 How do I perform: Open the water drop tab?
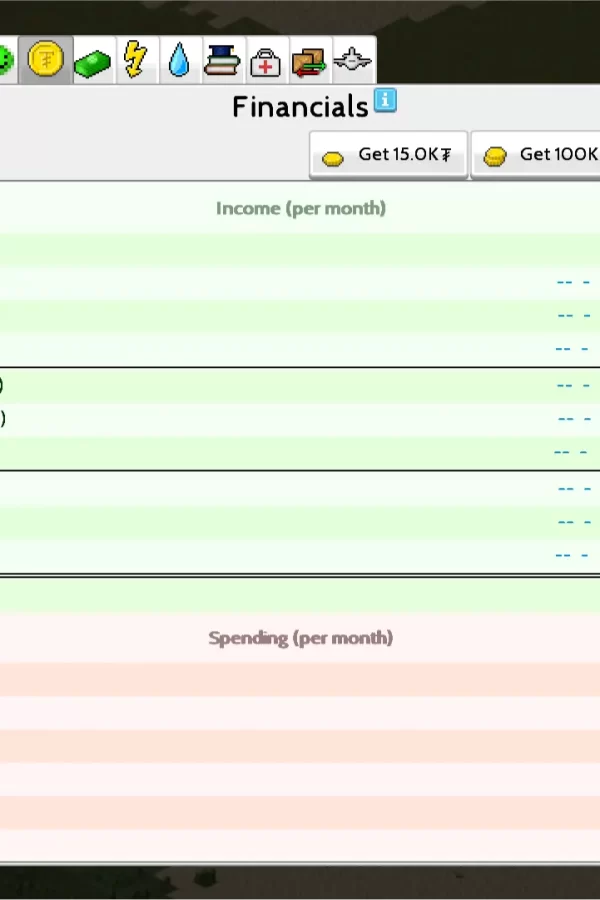179,61
